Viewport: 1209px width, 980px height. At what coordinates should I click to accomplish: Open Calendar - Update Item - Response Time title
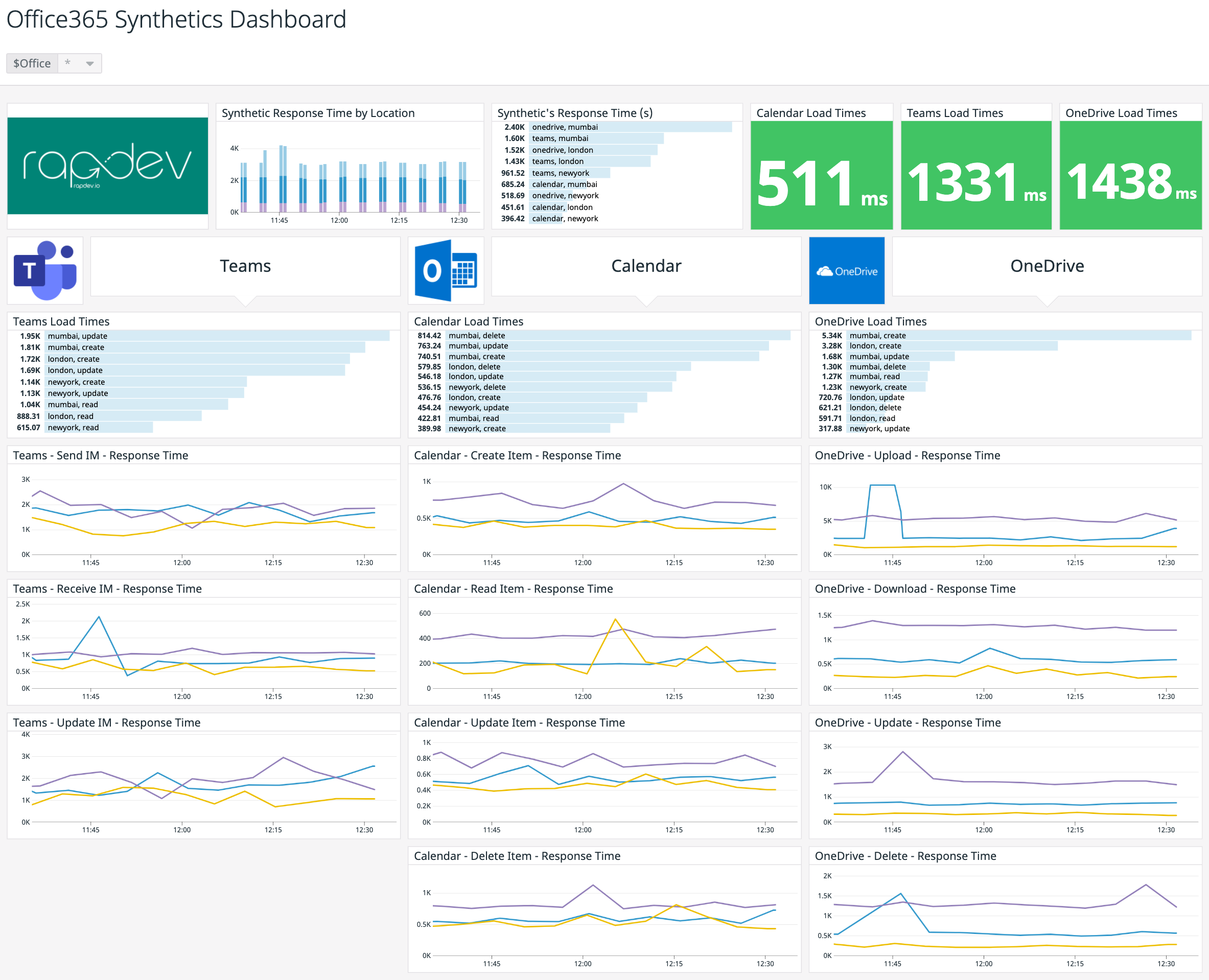519,722
